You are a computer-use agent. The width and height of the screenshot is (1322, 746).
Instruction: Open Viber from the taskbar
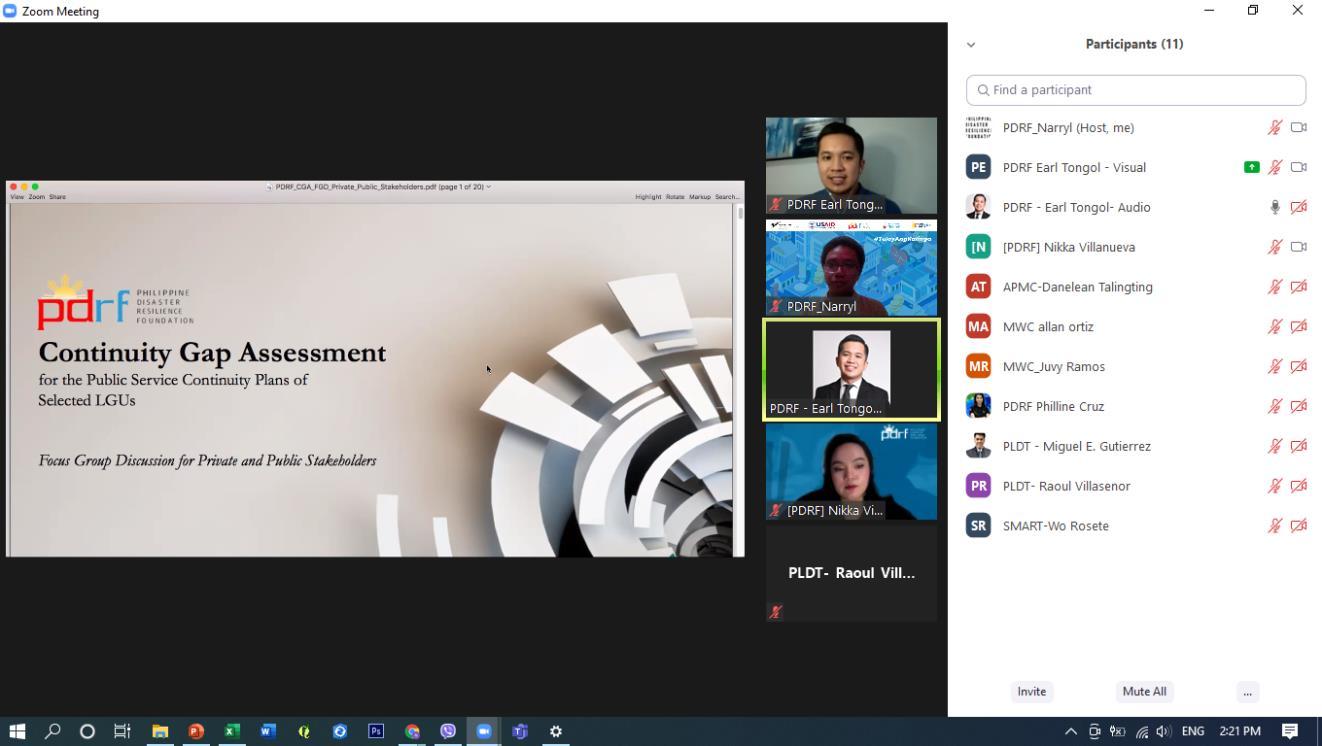click(x=448, y=731)
